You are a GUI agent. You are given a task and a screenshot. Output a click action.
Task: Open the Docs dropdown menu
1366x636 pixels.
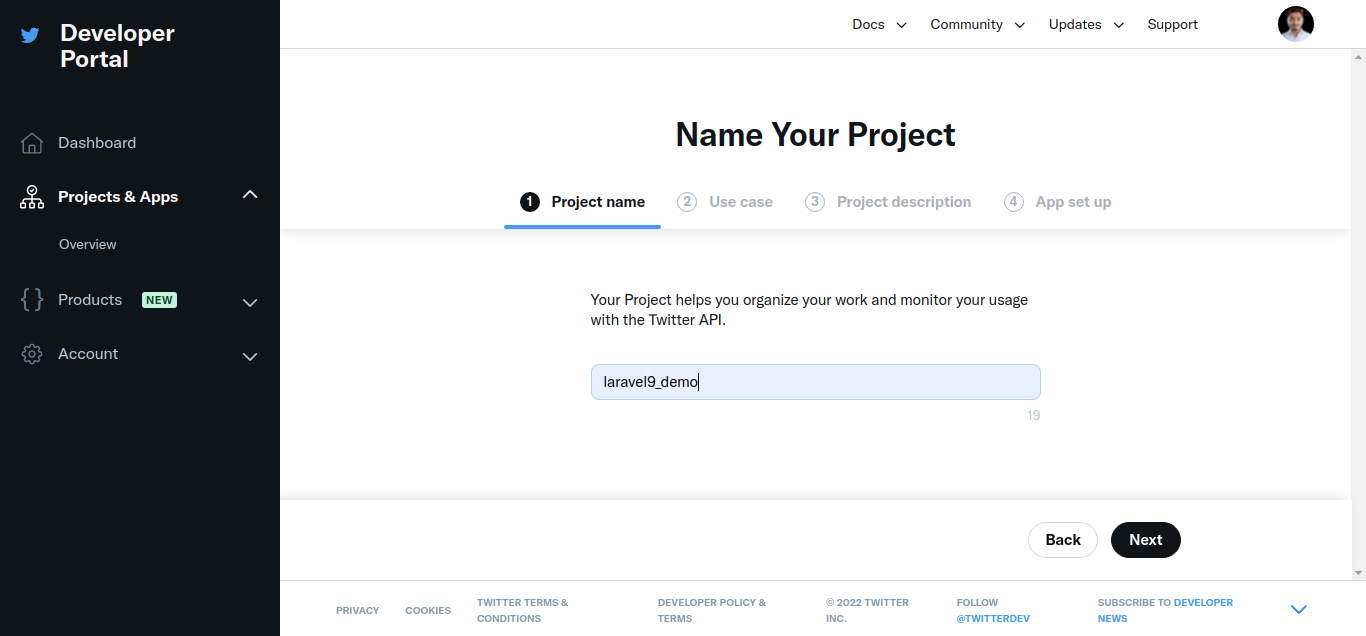(879, 24)
